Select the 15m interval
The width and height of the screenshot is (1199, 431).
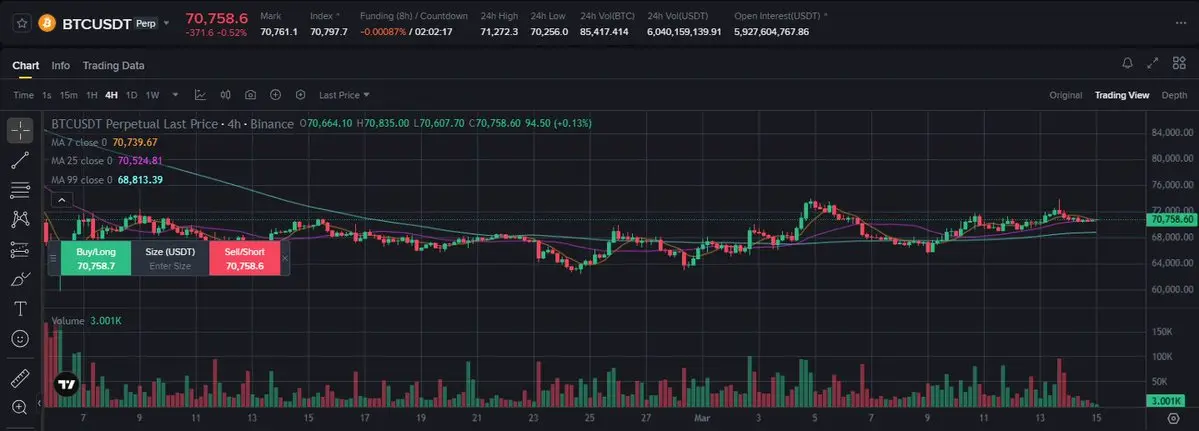click(69, 95)
